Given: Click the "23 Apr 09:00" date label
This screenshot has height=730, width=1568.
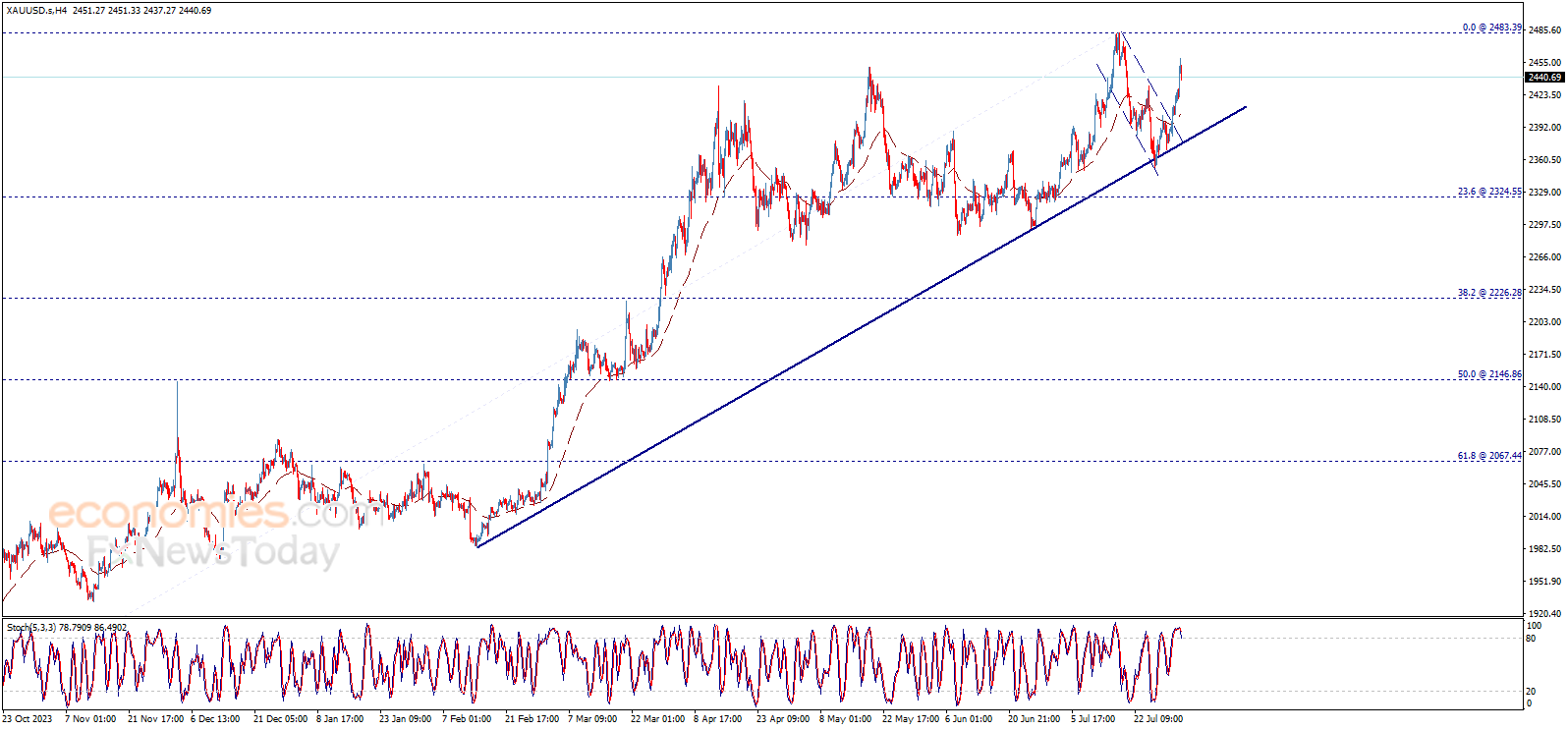Looking at the screenshot, I should 783,719.
